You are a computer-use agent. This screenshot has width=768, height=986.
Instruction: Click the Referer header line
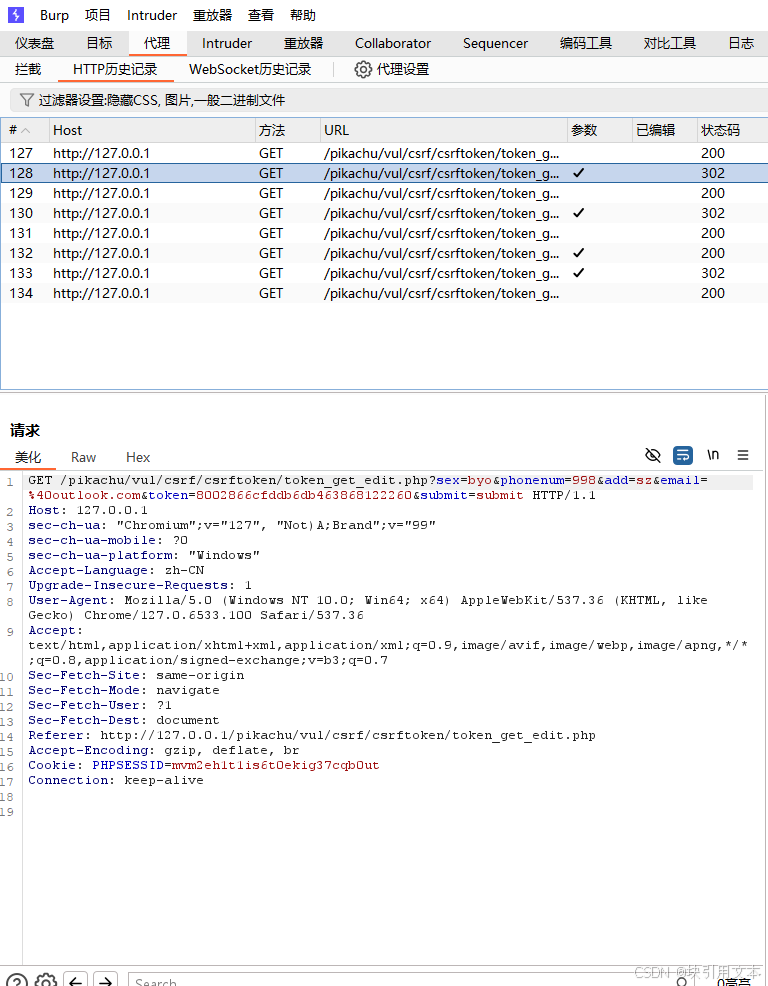pos(312,735)
